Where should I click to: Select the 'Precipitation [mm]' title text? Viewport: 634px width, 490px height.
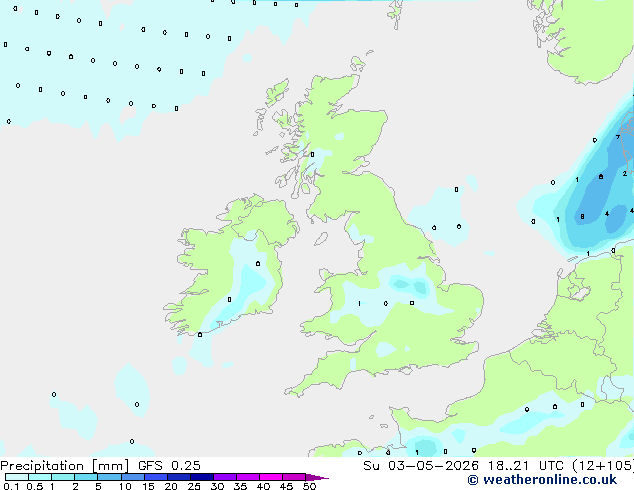pos(64,466)
